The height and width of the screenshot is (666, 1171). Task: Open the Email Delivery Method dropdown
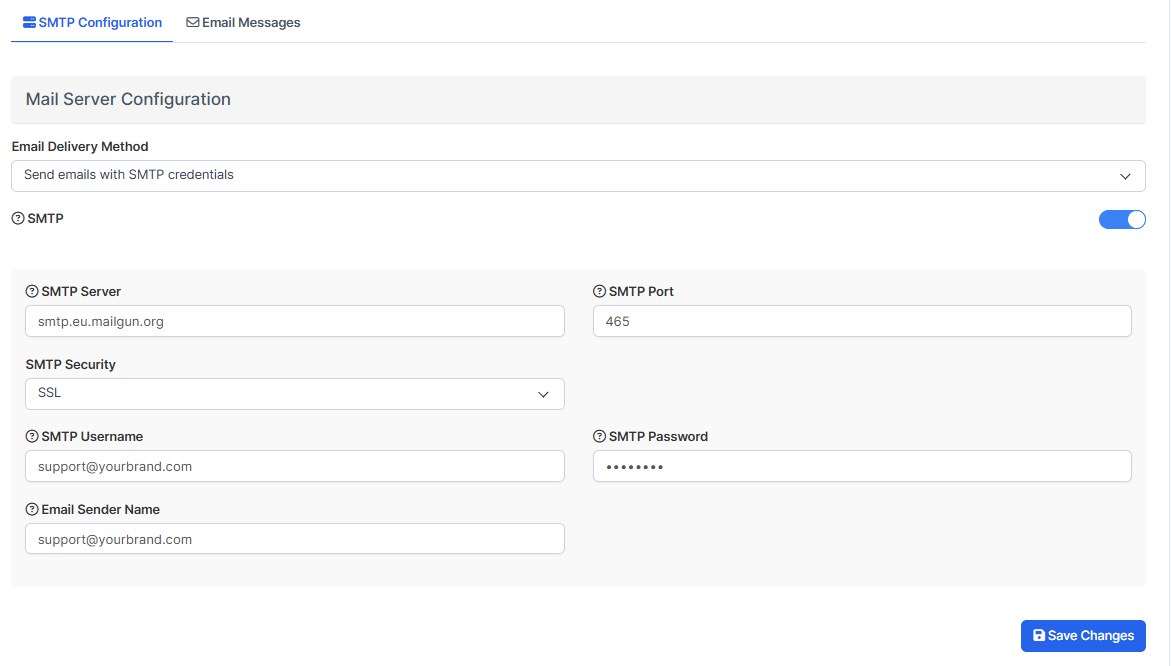coord(577,176)
